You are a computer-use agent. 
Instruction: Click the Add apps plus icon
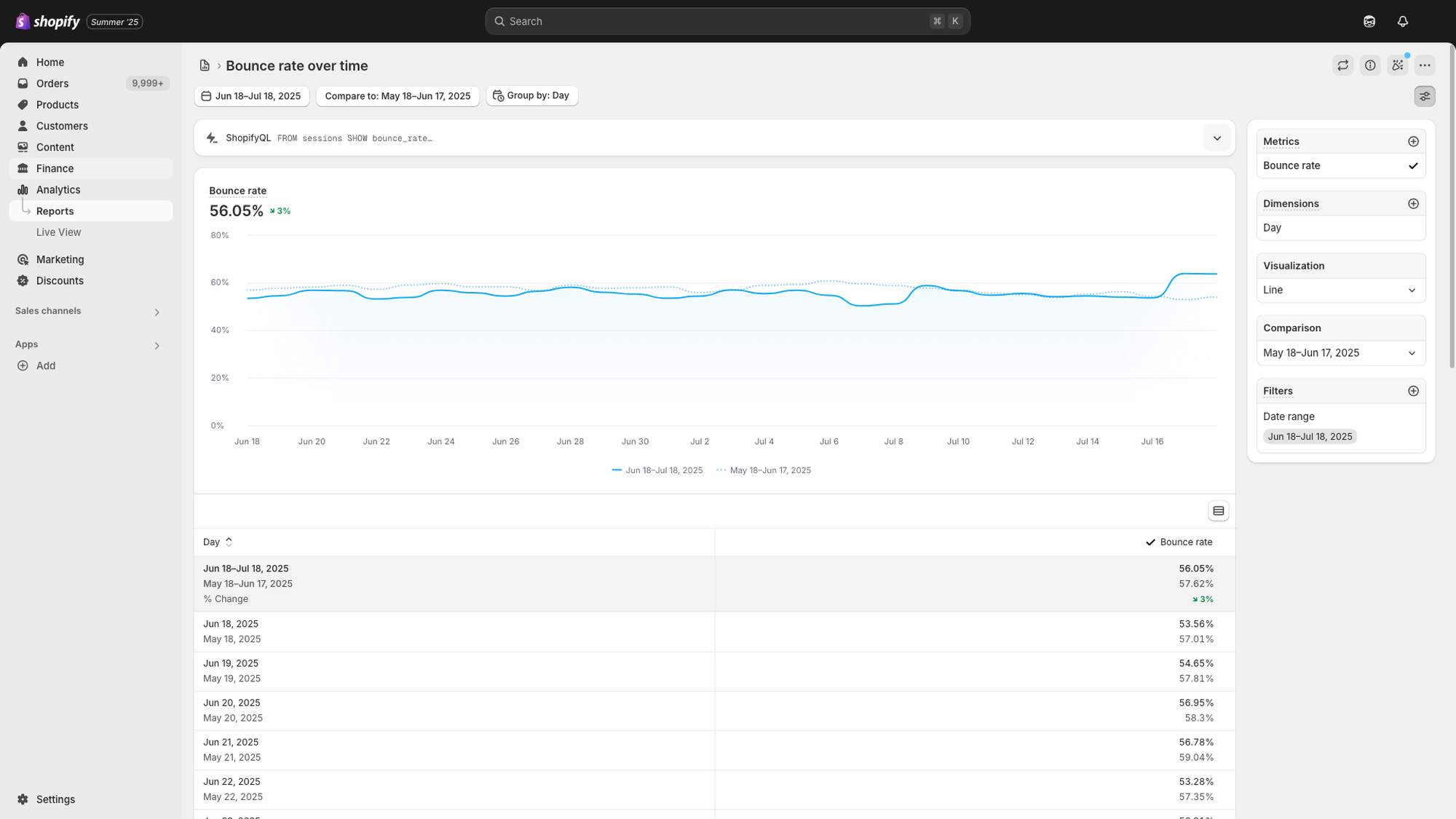tap(23, 365)
